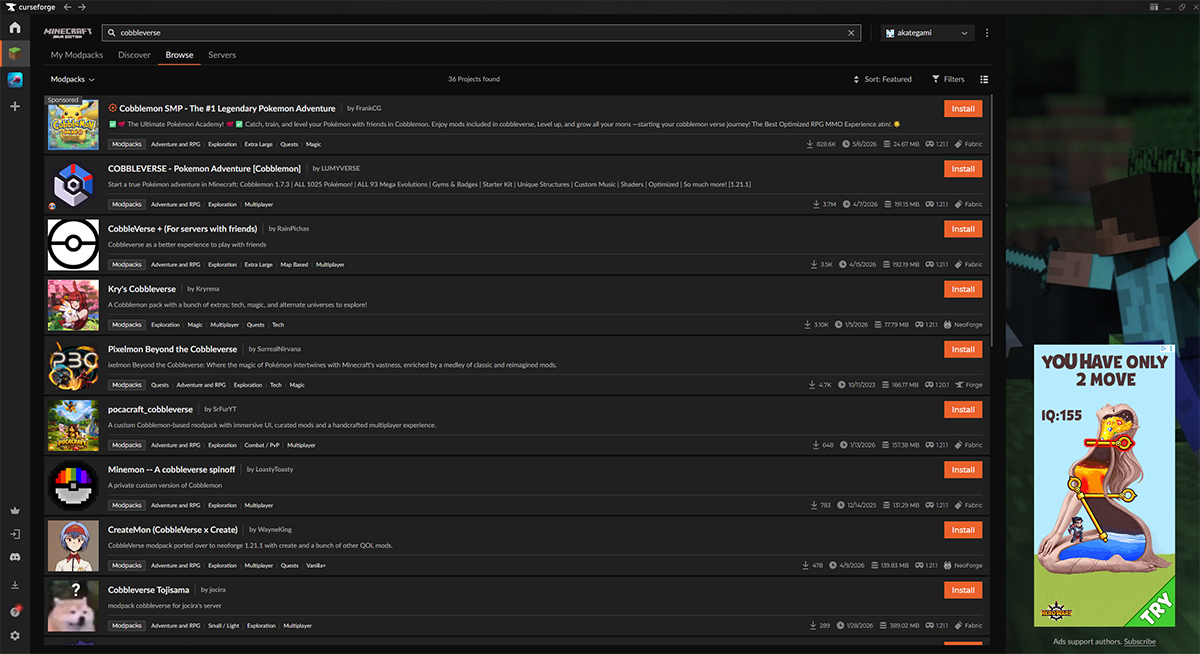
Task: Click the crown premium icon in the sidebar
Action: (x=15, y=510)
